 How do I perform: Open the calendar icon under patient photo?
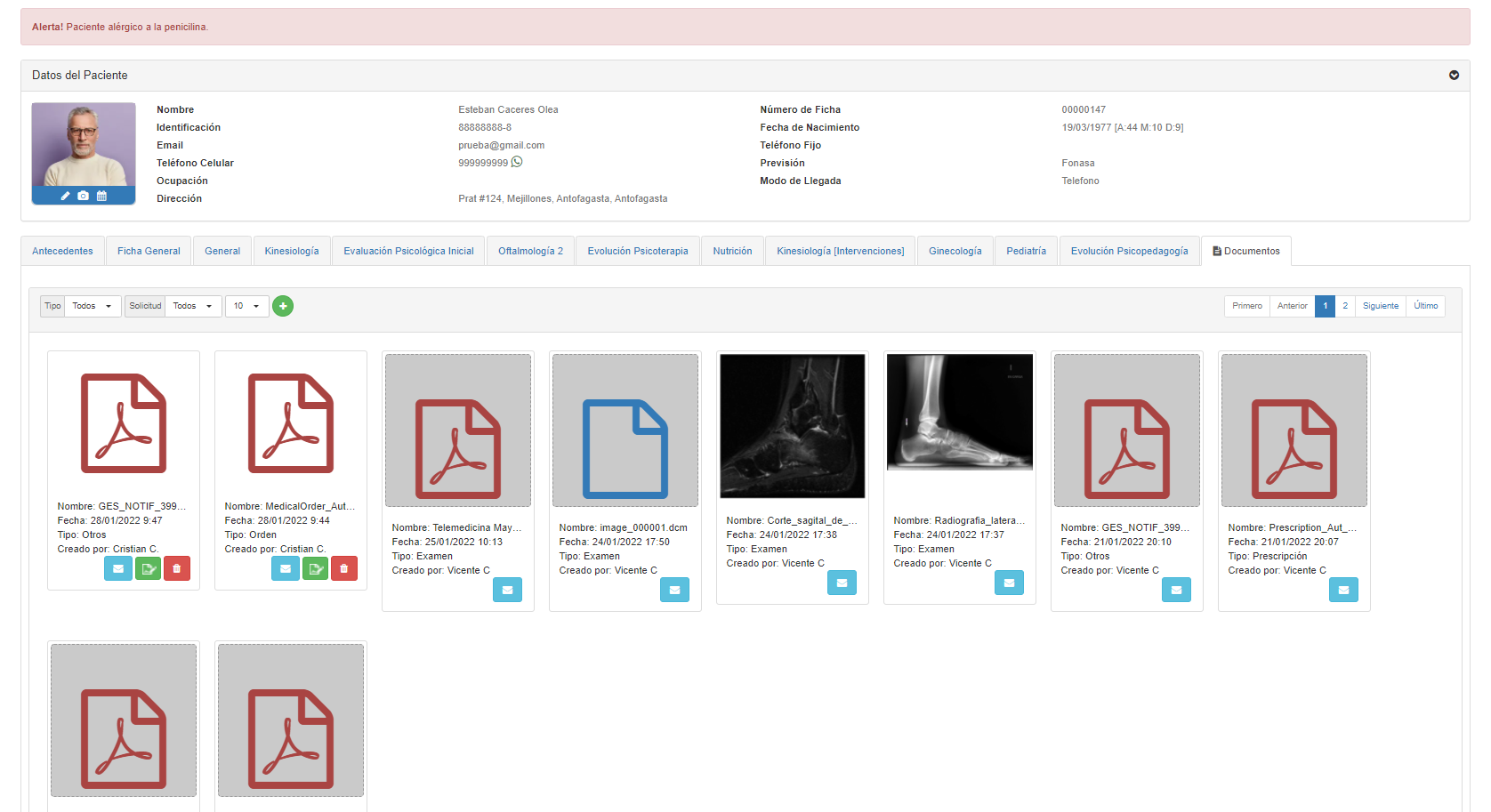pos(101,196)
